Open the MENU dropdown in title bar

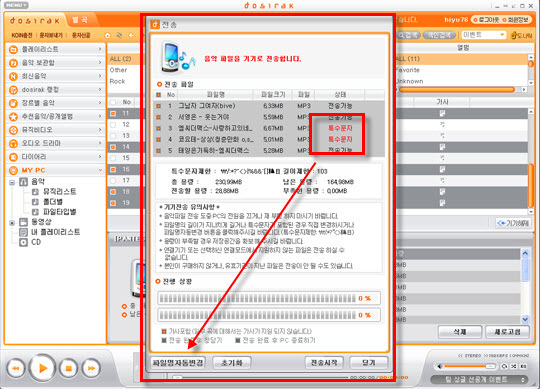16,5
